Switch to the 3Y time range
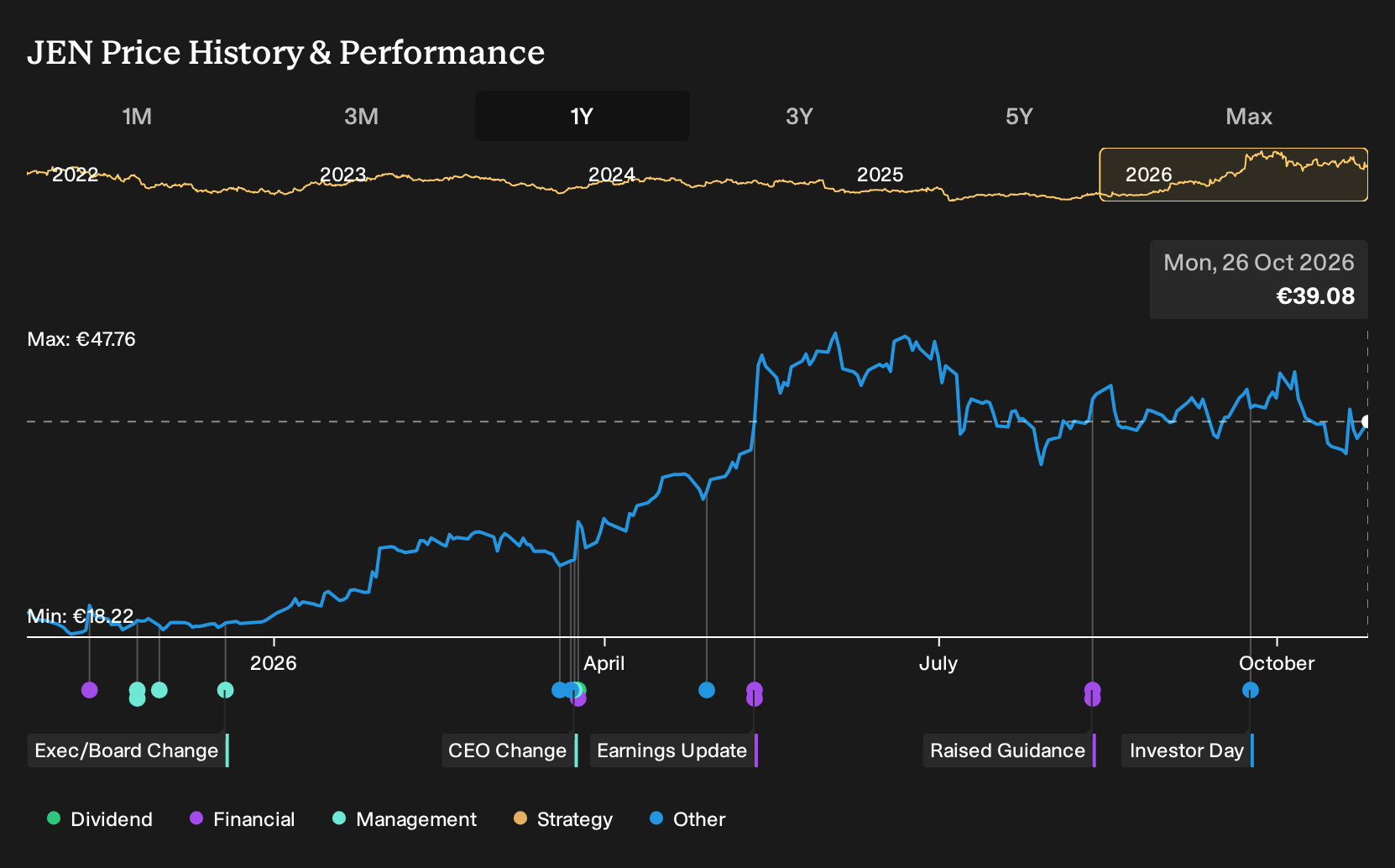 click(x=799, y=116)
